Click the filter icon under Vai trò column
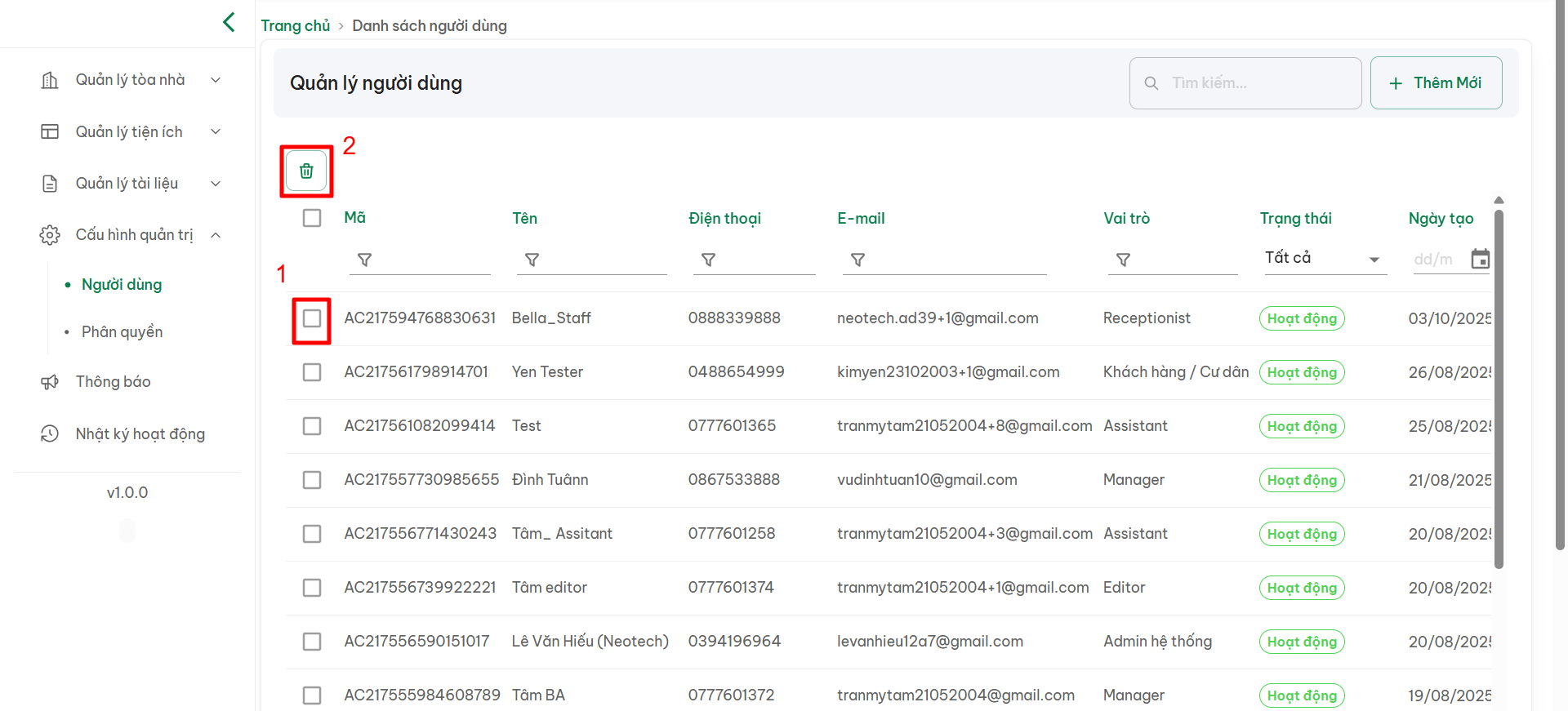The height and width of the screenshot is (711, 1568). click(1123, 260)
